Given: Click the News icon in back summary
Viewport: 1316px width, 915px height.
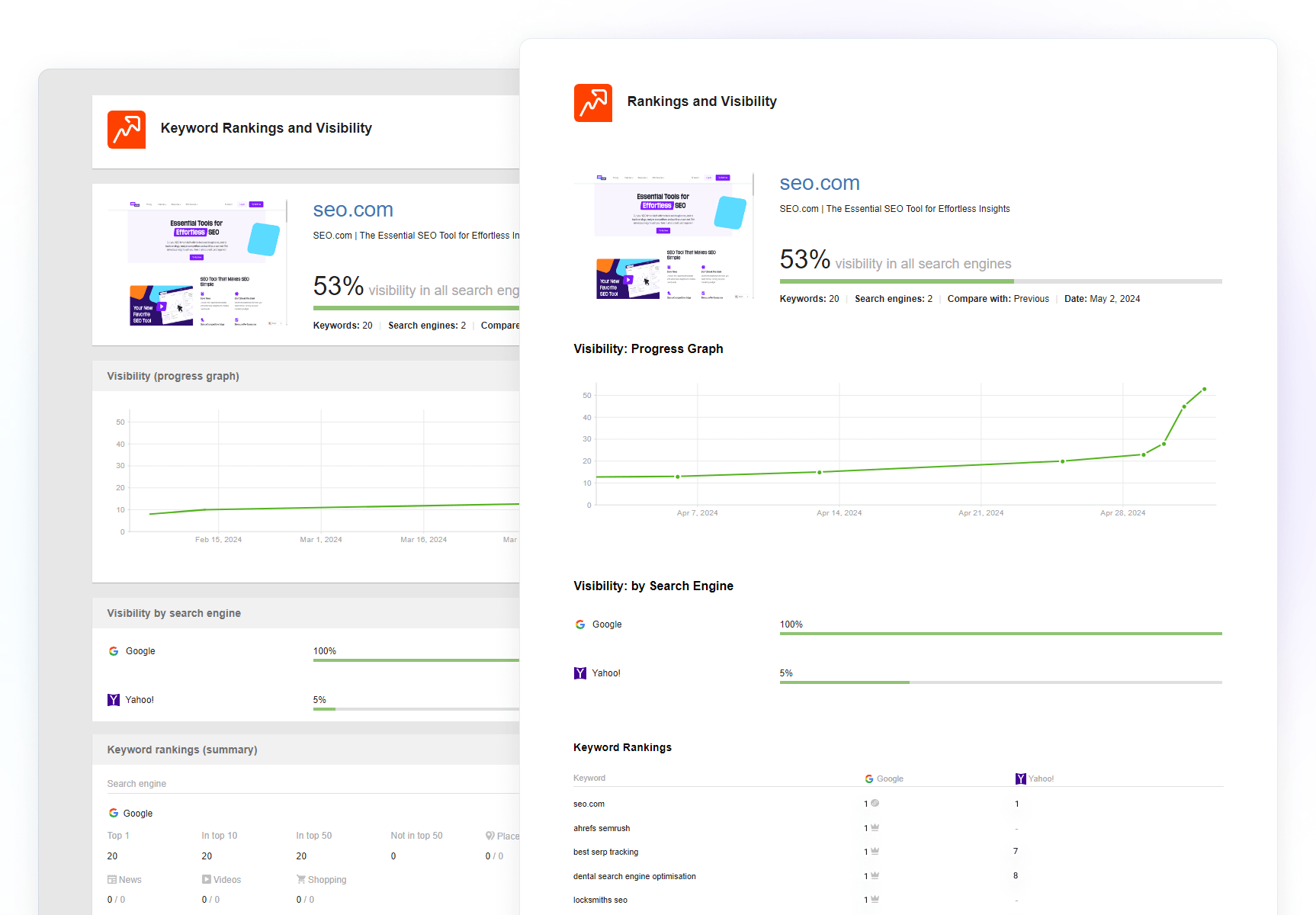Looking at the screenshot, I should [112, 879].
